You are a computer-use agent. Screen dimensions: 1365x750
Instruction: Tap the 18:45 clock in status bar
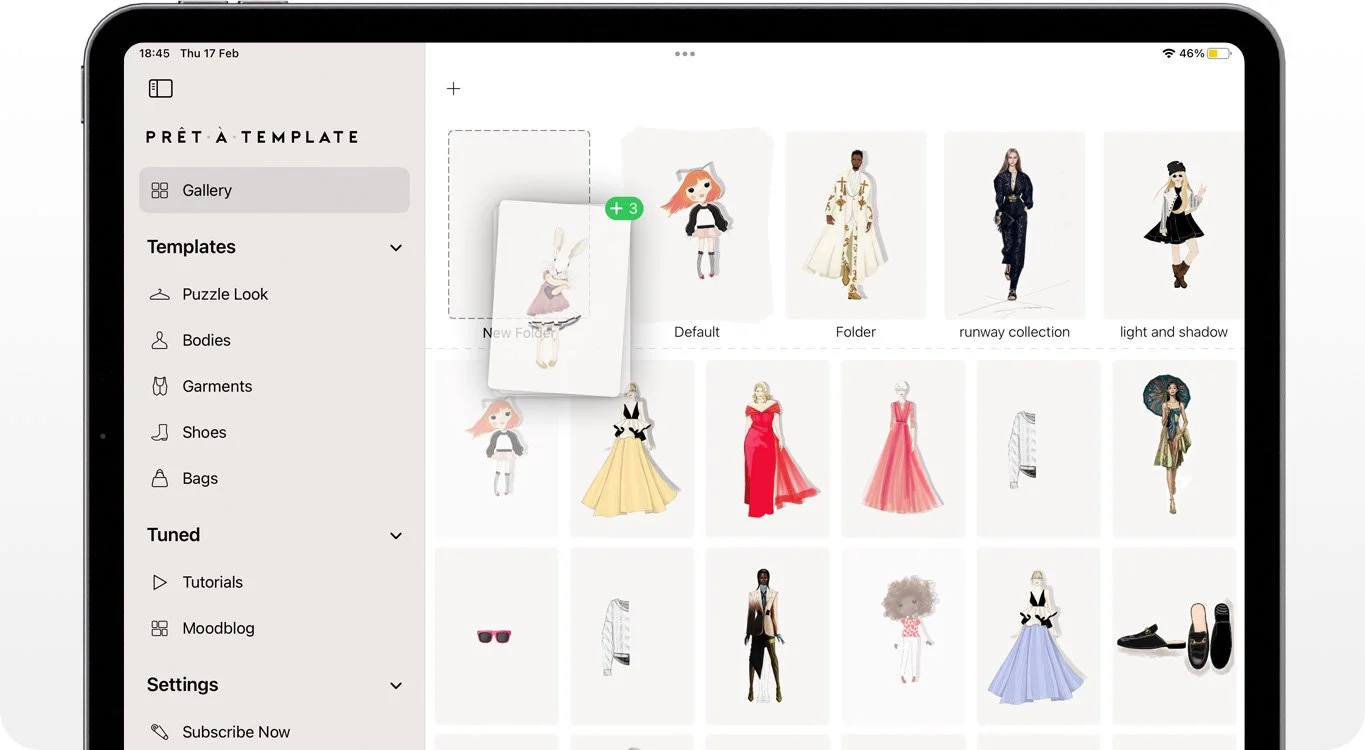coord(154,54)
